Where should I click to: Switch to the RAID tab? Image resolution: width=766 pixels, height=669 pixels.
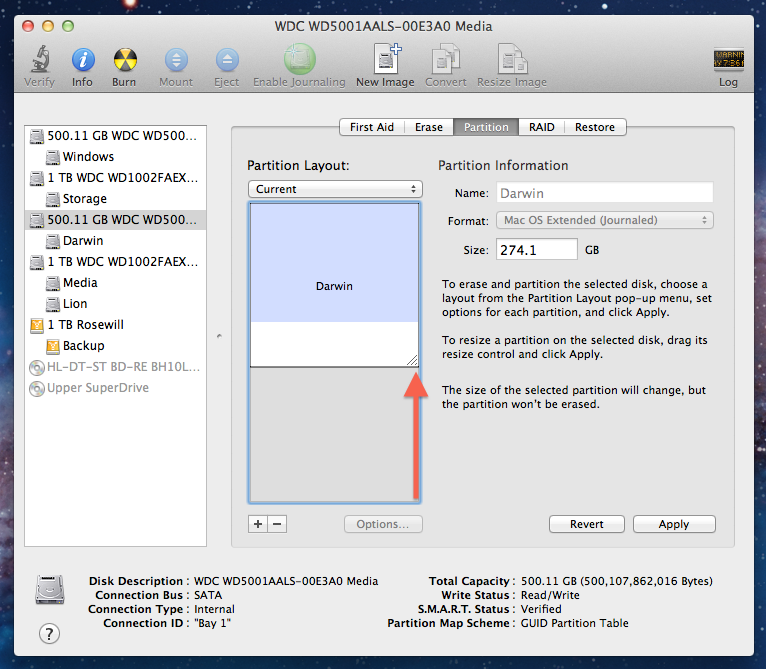(x=541, y=127)
